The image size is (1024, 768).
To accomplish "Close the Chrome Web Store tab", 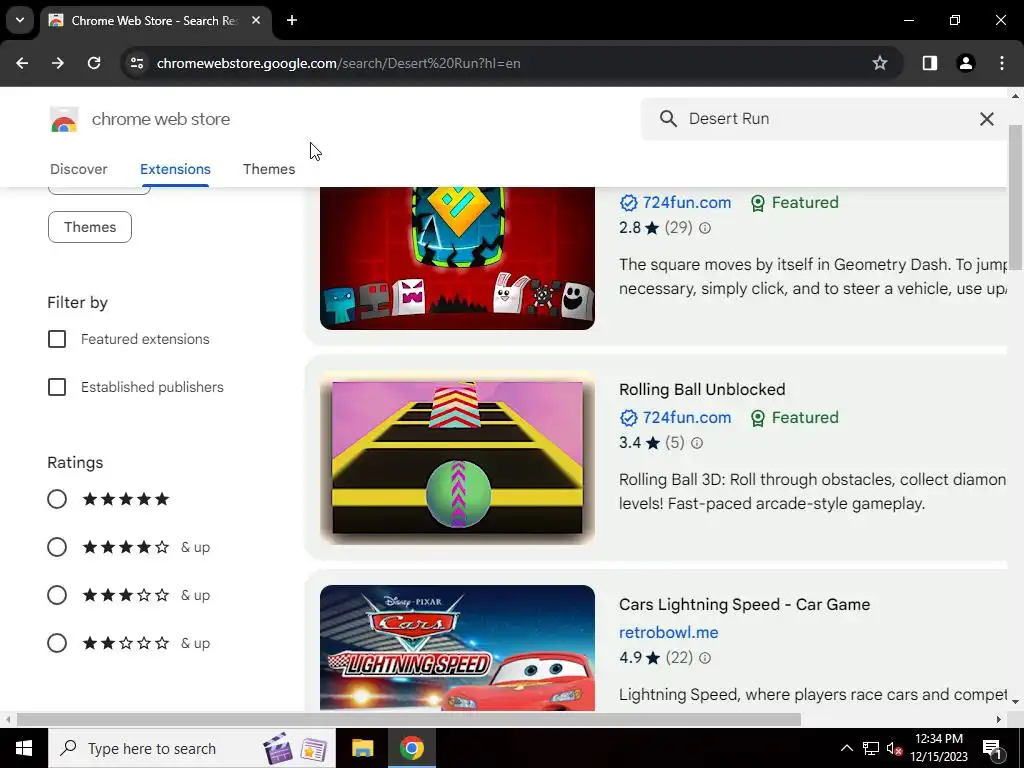I will [256, 20].
